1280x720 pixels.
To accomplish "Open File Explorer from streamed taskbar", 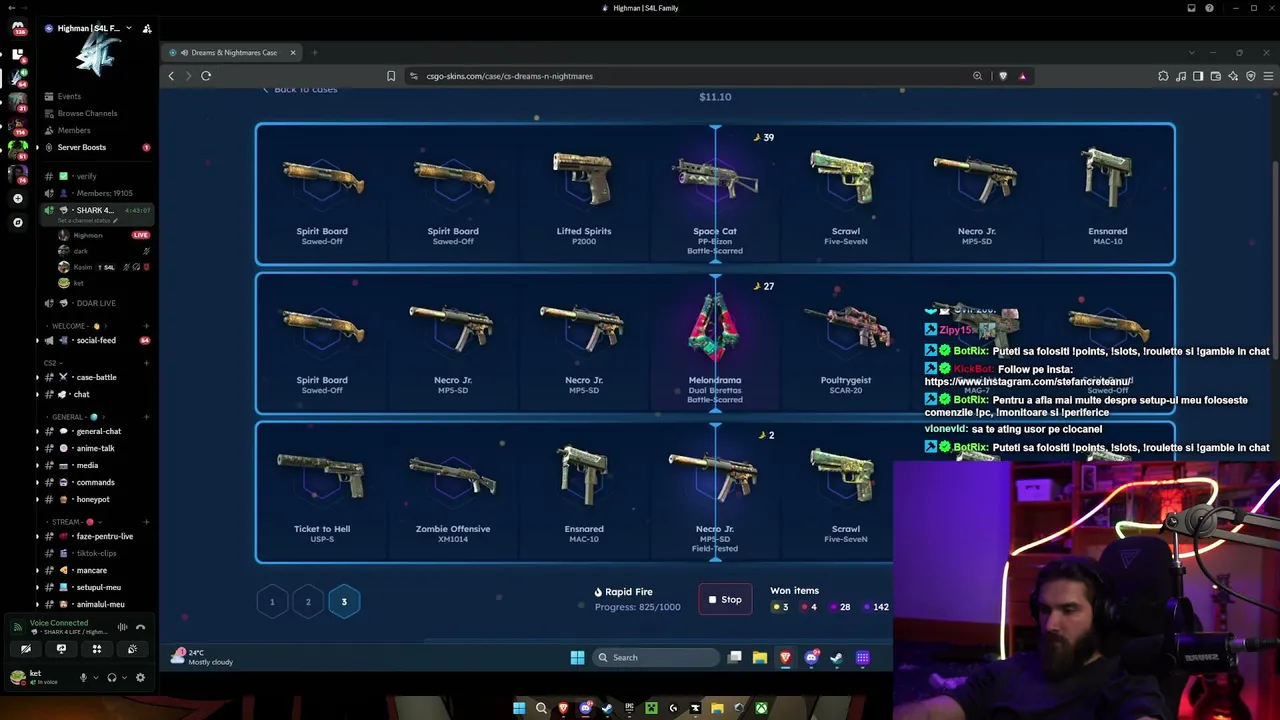I will point(760,657).
